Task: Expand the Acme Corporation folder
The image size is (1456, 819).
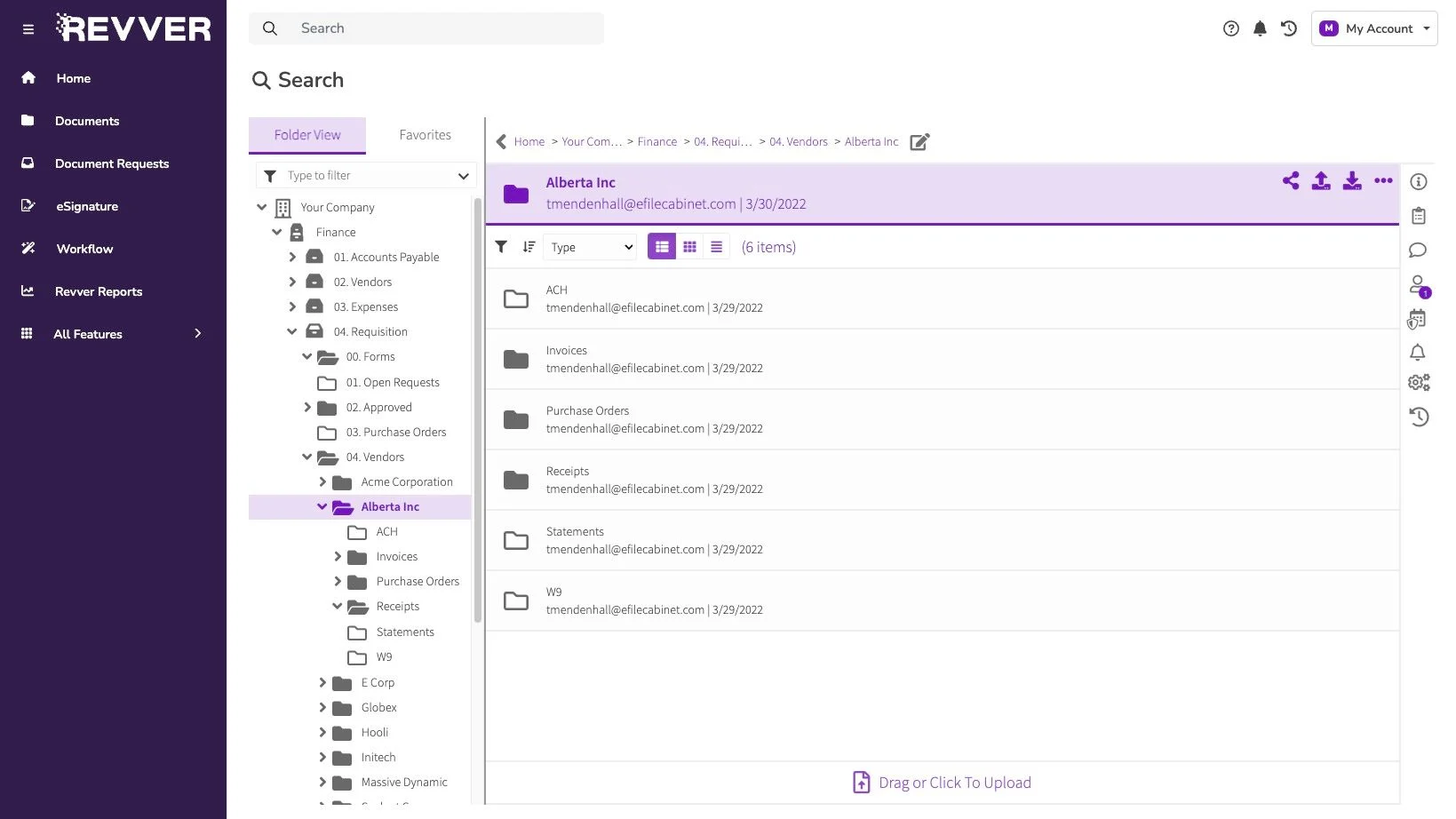Action: point(322,481)
